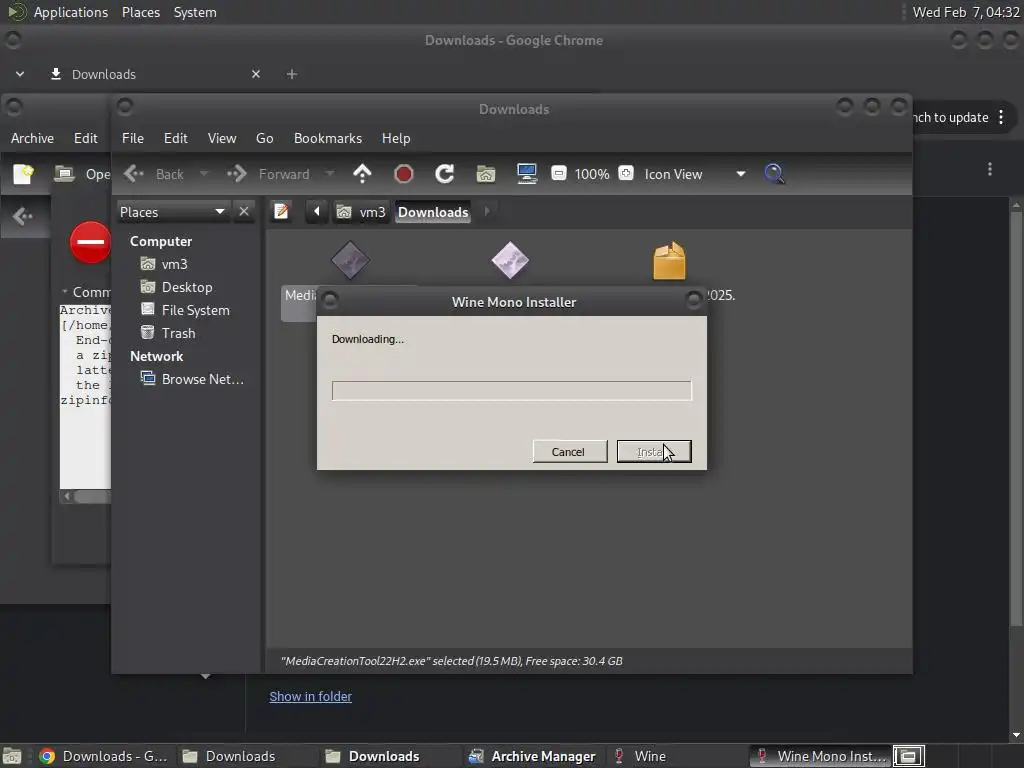The width and height of the screenshot is (1024, 768).
Task: Open Computer location toolbar icon
Action: [526, 174]
